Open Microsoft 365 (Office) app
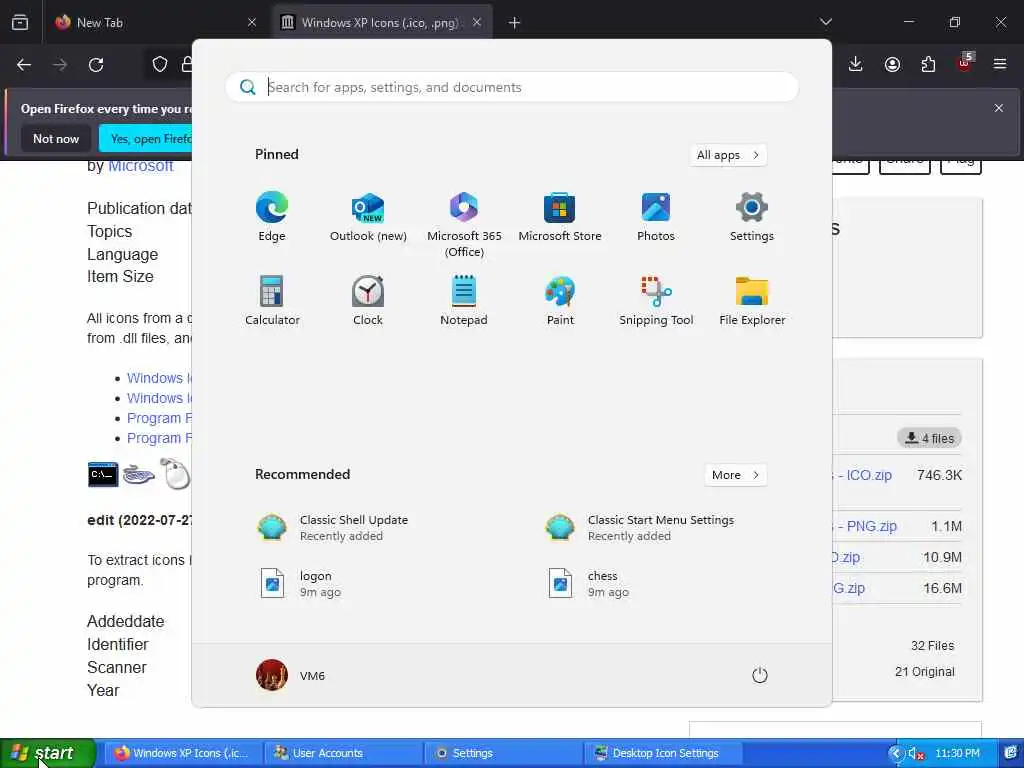The image size is (1024, 768). click(x=464, y=225)
